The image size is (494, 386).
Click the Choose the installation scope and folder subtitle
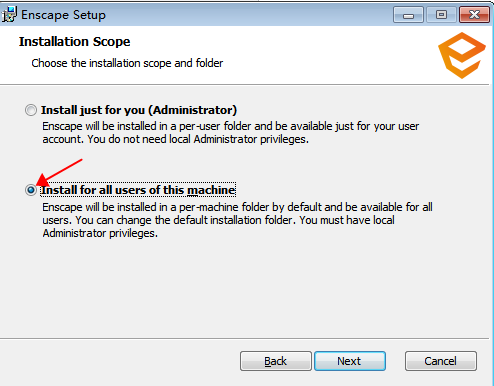(x=127, y=63)
